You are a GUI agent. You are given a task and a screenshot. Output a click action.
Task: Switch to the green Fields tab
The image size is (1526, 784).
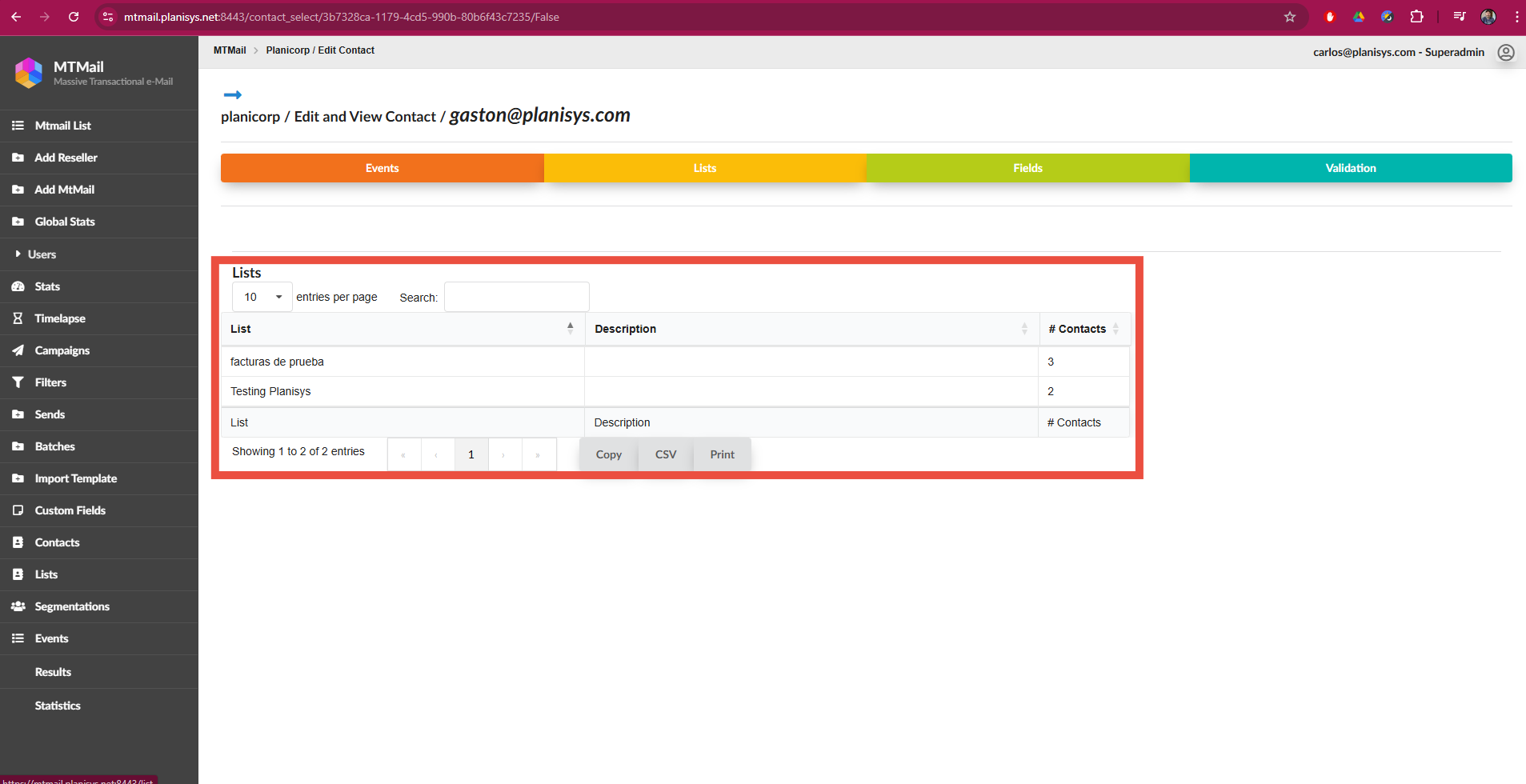point(1027,168)
